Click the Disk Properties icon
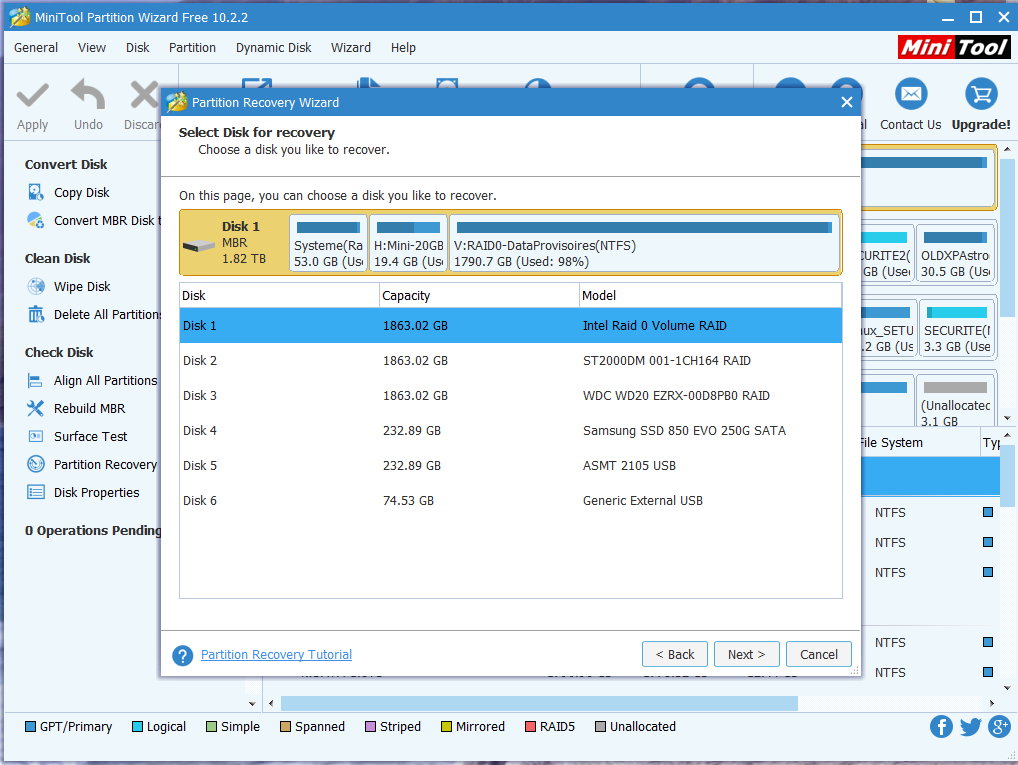The height and width of the screenshot is (765, 1018). click(x=36, y=492)
